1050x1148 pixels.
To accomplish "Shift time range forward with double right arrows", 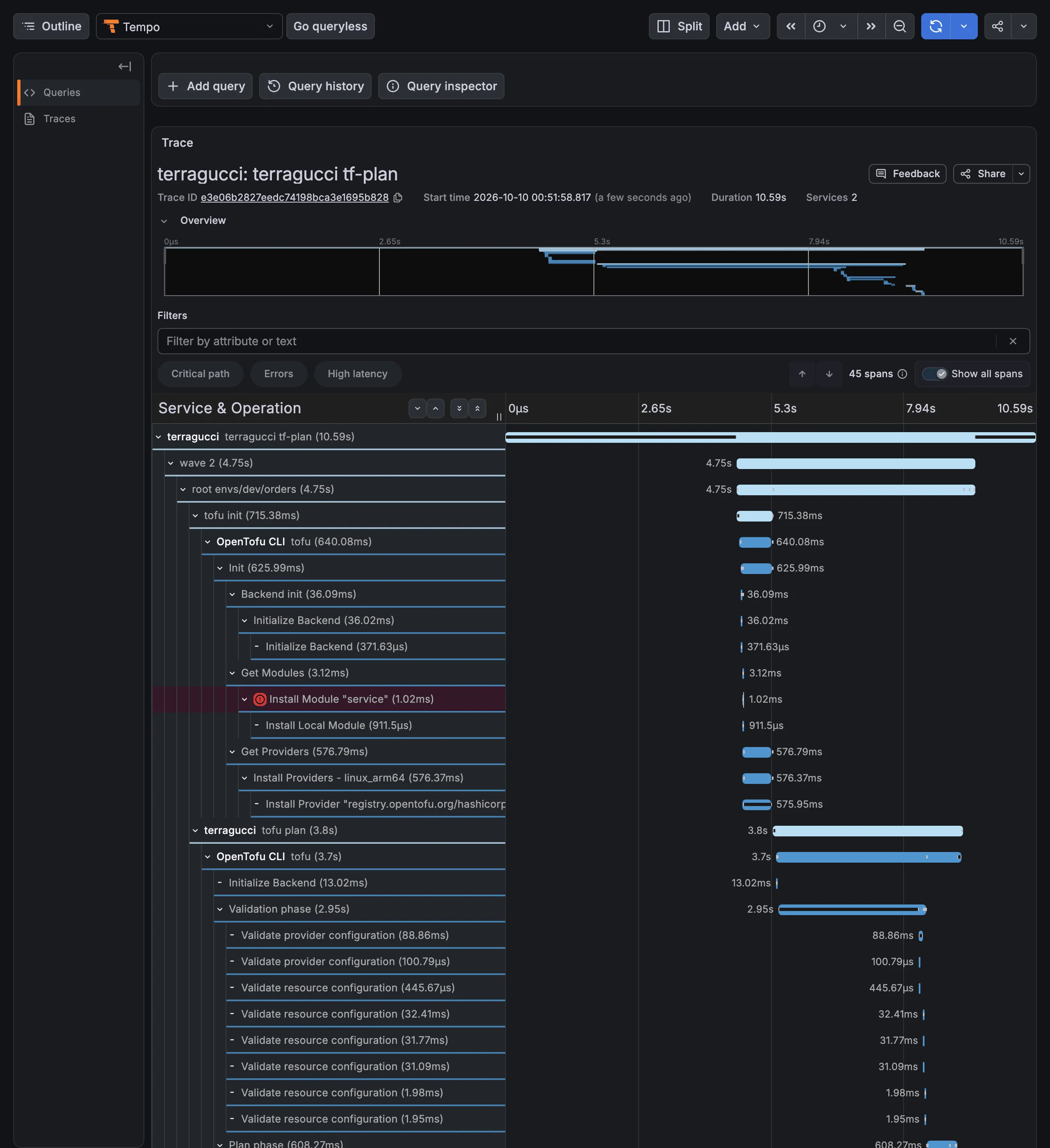I will click(871, 26).
